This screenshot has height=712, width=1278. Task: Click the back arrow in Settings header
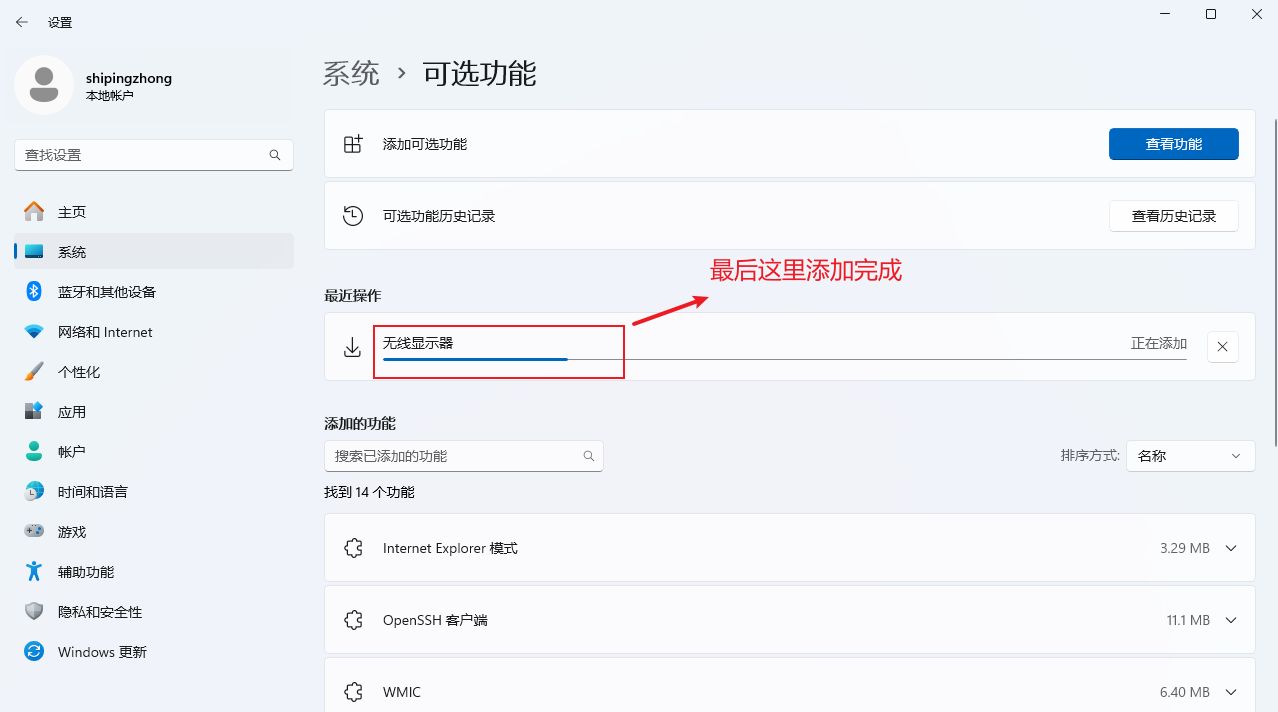click(22, 22)
